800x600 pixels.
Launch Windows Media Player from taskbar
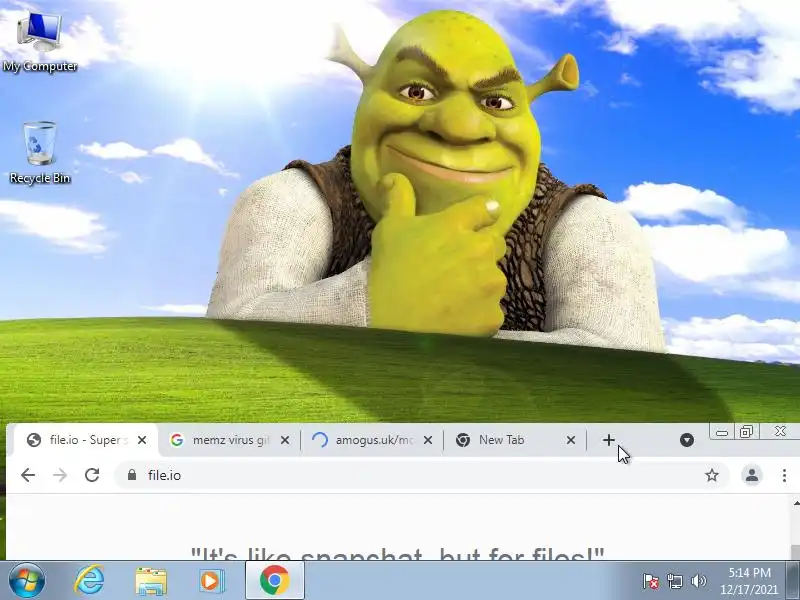211,581
